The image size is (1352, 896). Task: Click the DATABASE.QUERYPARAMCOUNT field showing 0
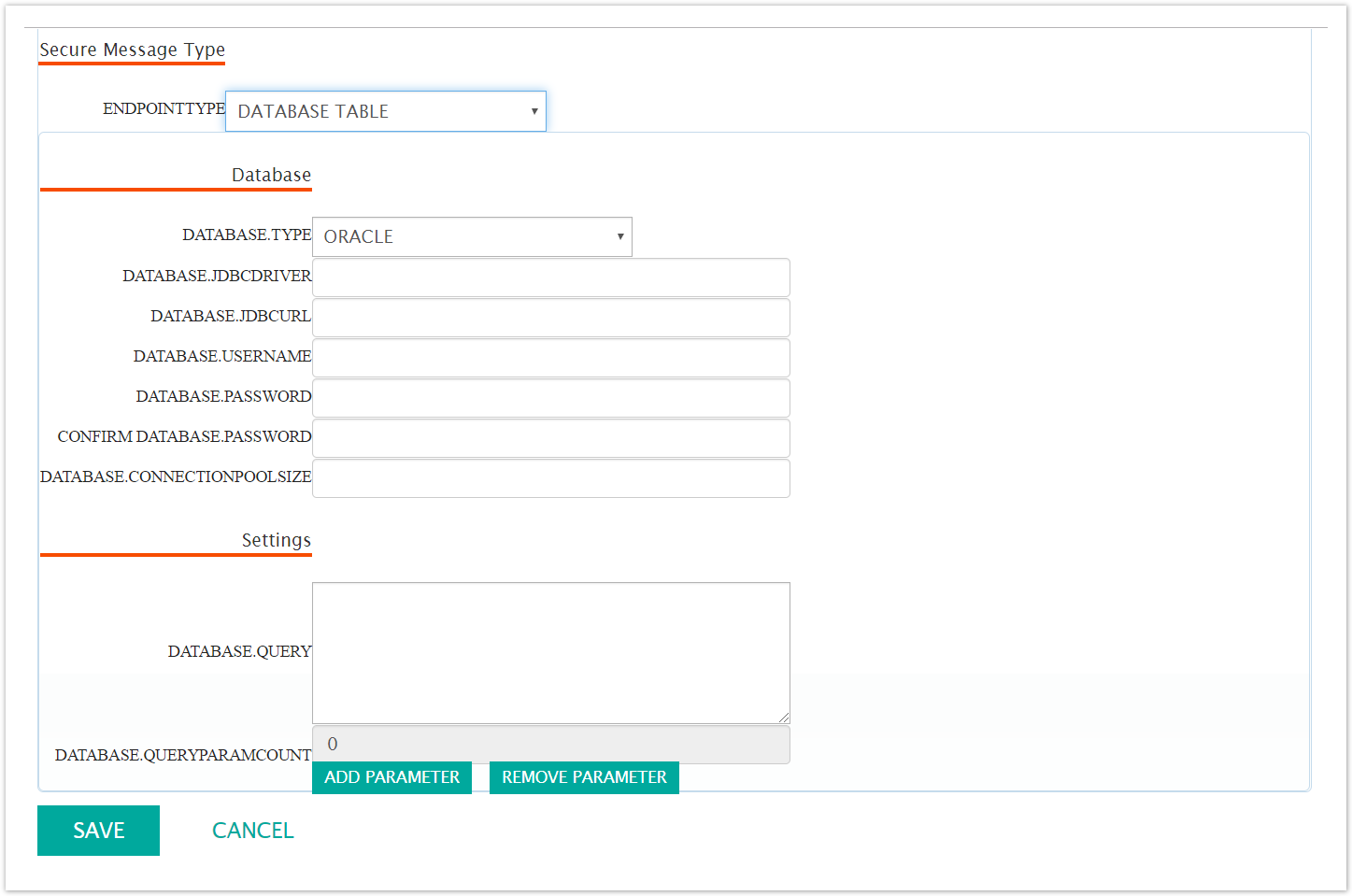tap(550, 744)
